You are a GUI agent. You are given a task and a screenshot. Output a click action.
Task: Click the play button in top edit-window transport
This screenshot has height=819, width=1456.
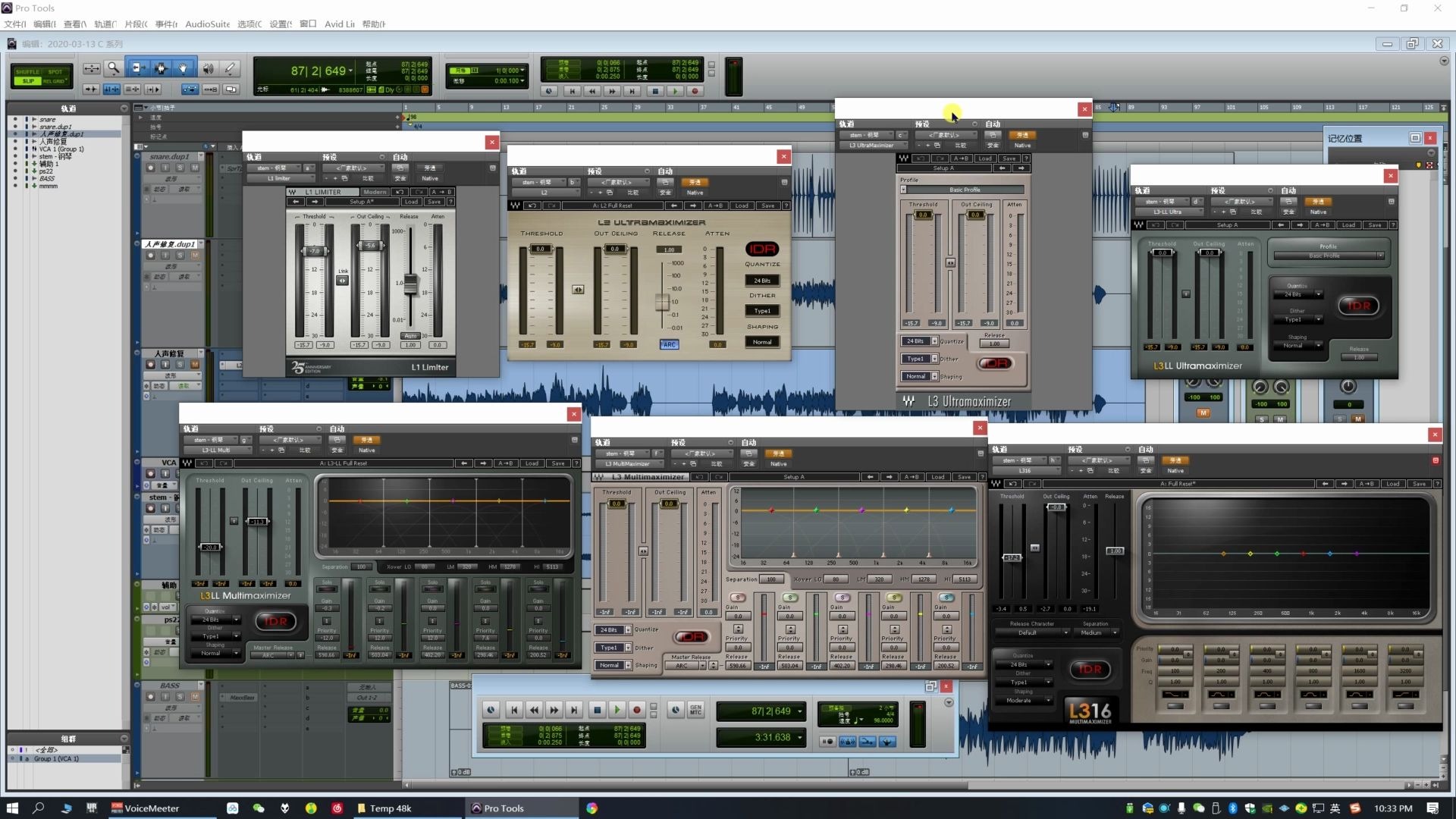tap(675, 91)
